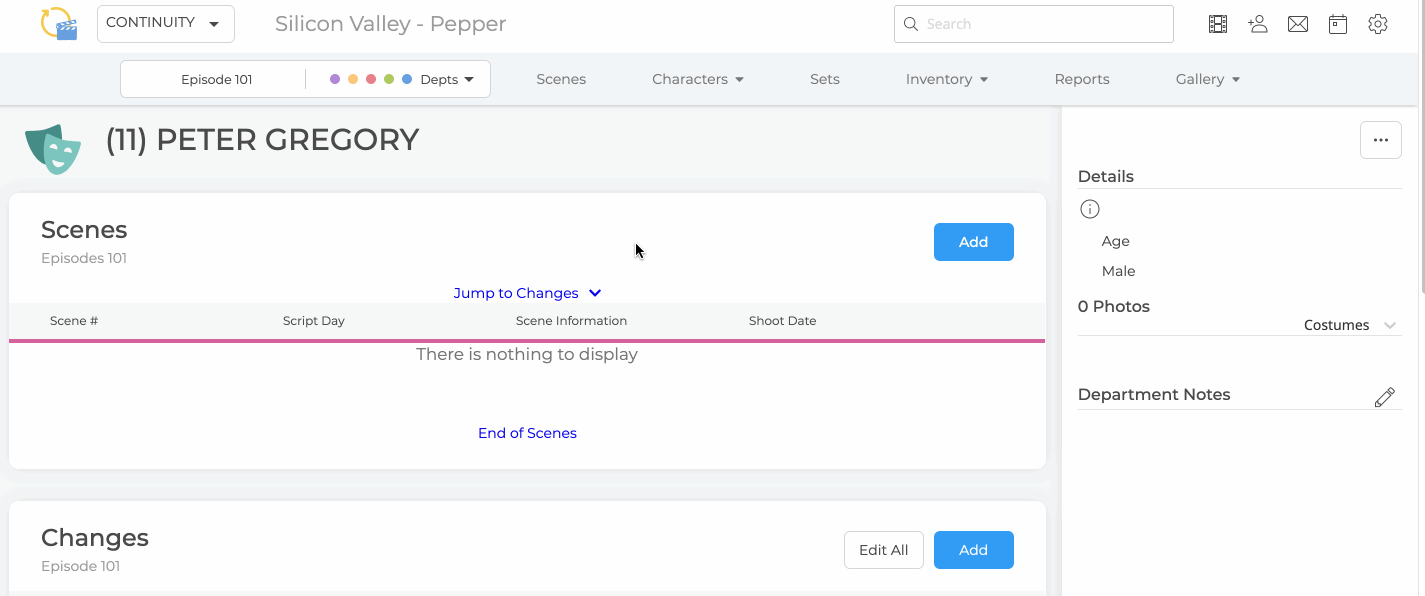Click the film strip icon in header
Viewport: 1425px width, 596px height.
[x=1217, y=24]
